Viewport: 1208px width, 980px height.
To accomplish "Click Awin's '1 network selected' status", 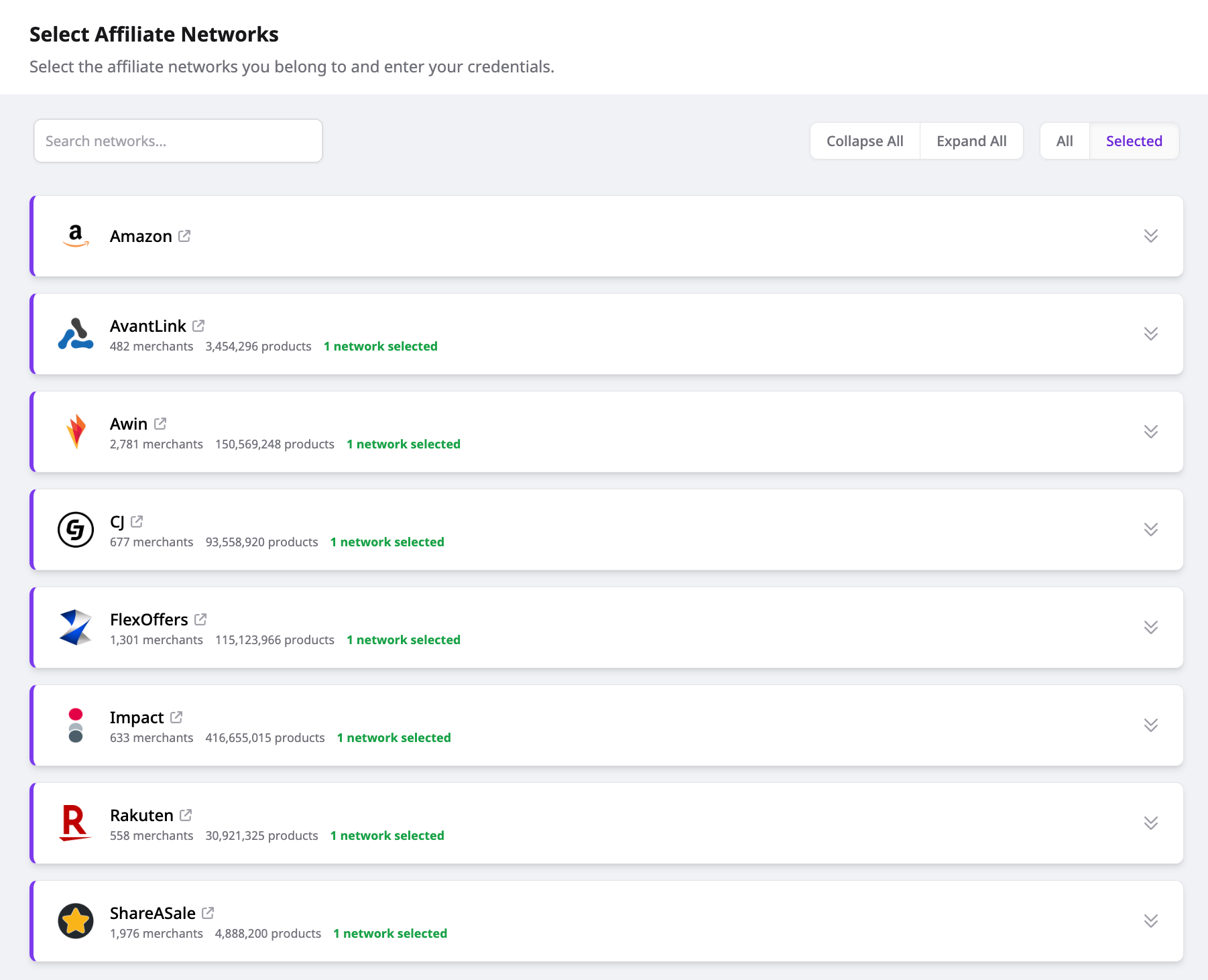I will click(x=404, y=444).
